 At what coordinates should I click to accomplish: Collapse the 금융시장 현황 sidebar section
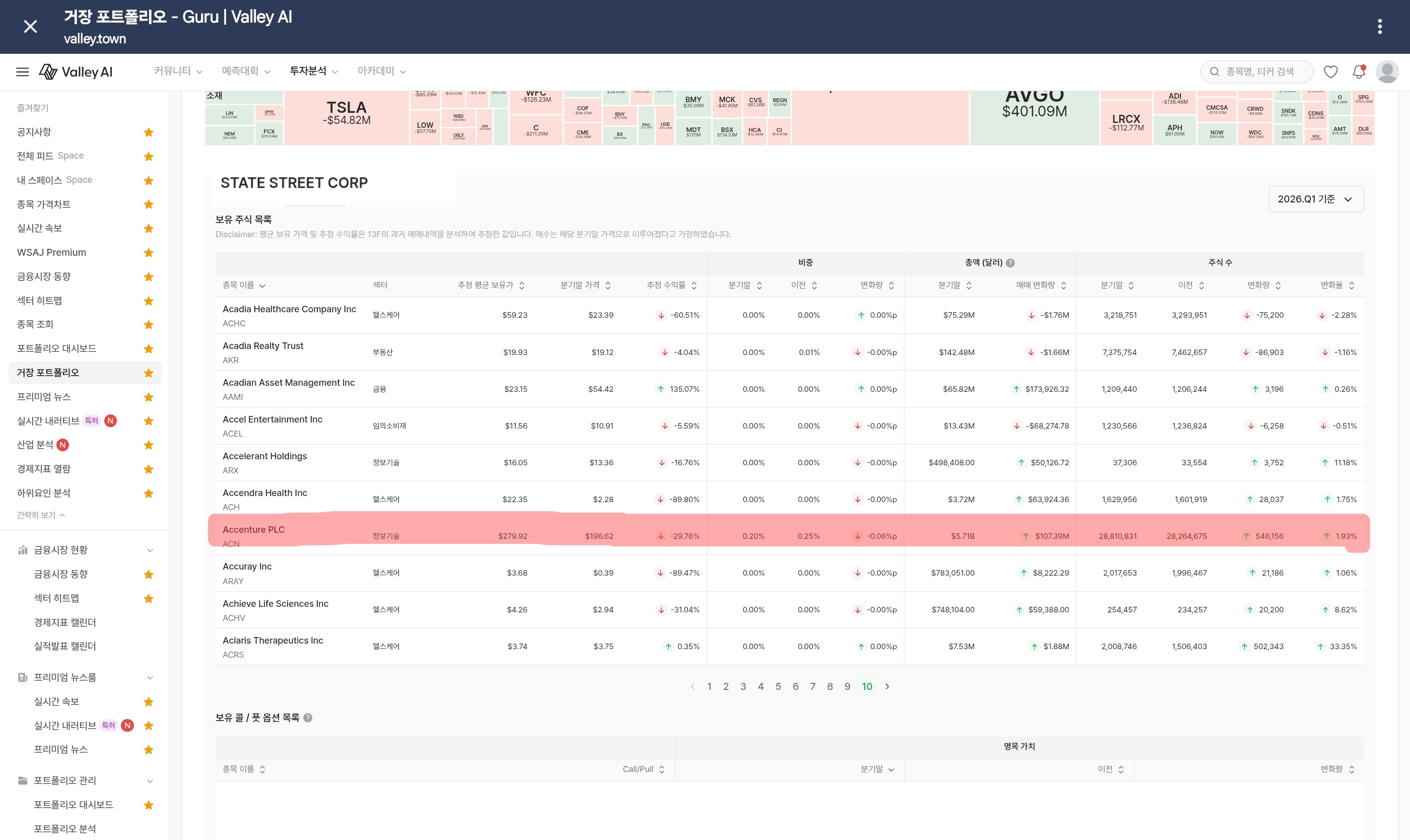coord(150,550)
